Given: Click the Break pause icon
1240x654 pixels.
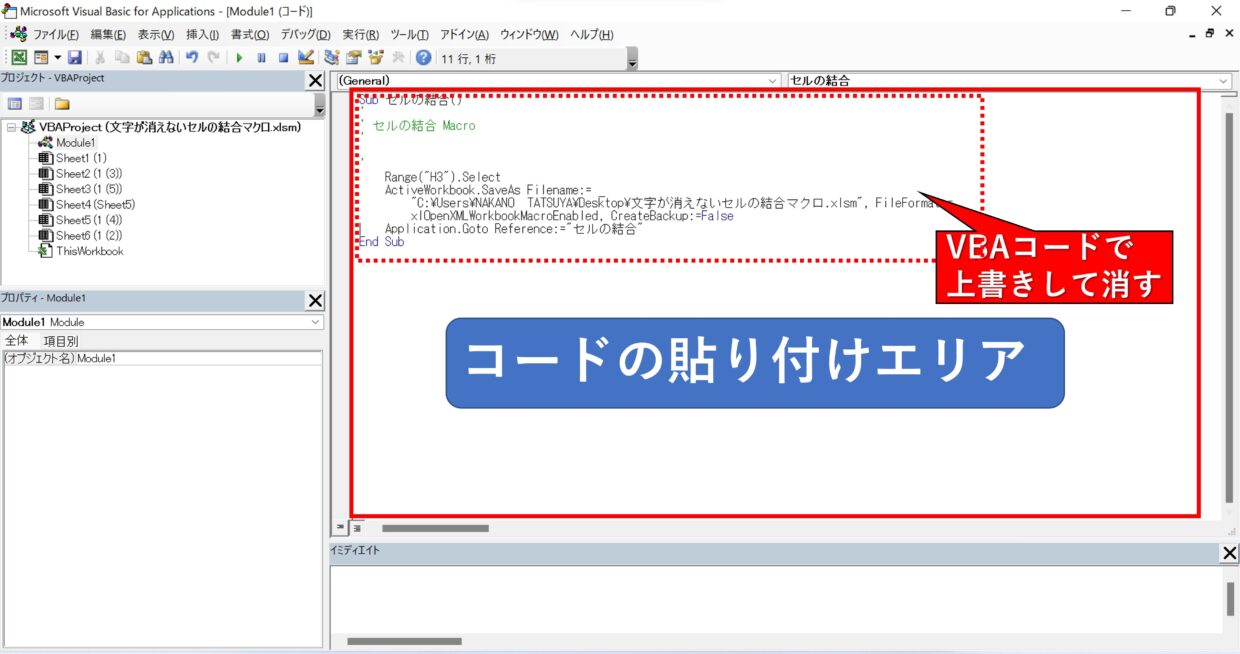Looking at the screenshot, I should click(262, 58).
